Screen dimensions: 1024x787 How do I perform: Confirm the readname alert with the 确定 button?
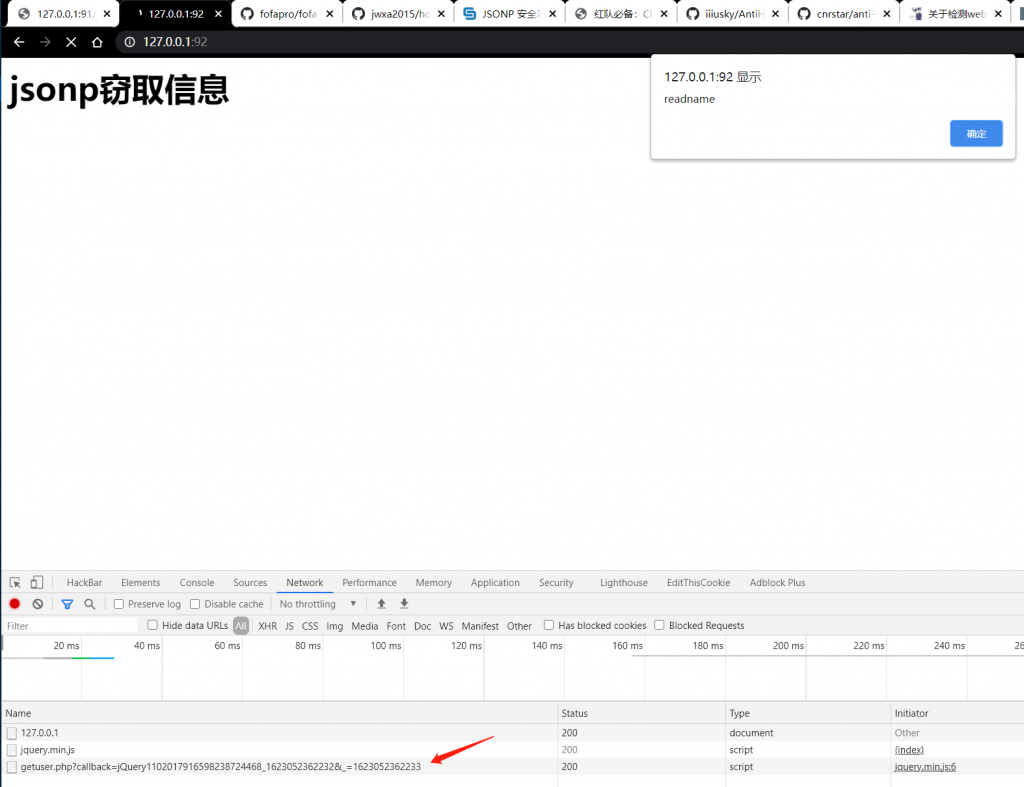[976, 133]
